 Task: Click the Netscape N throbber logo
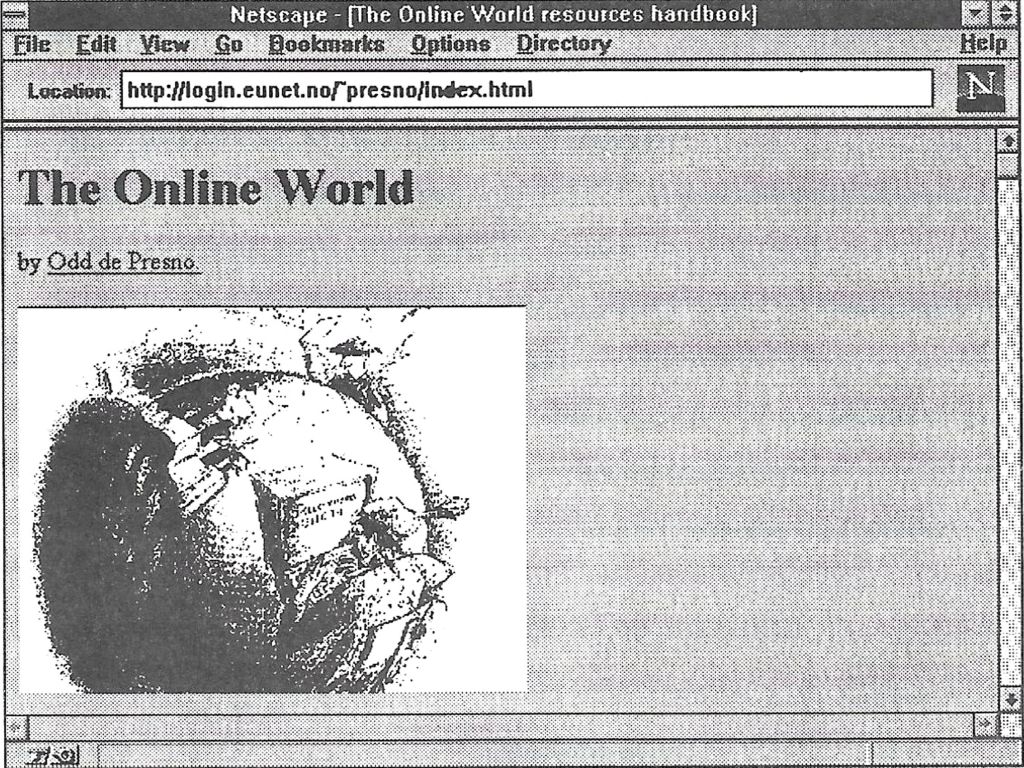981,88
